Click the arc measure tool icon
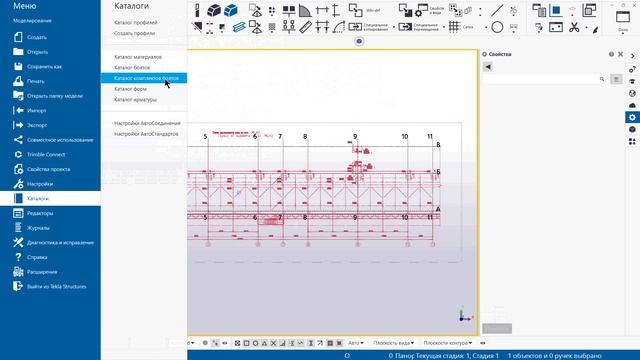This screenshot has height=360, width=640. [339, 27]
